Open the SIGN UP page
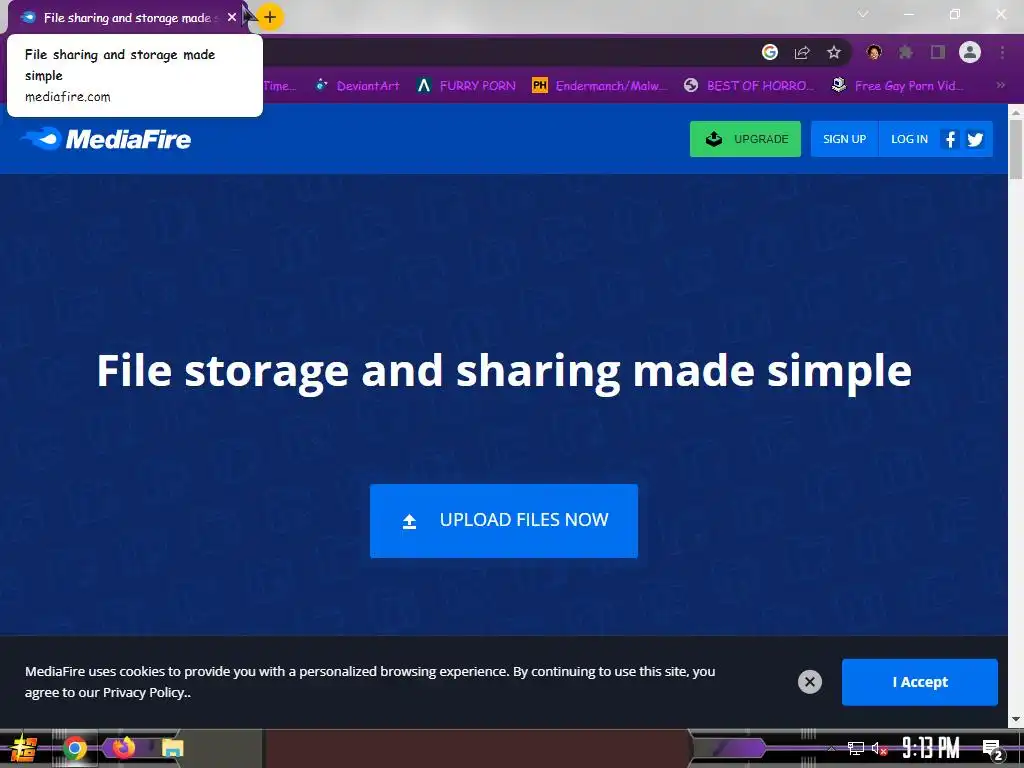Screen dimensions: 1024x768 (844, 139)
